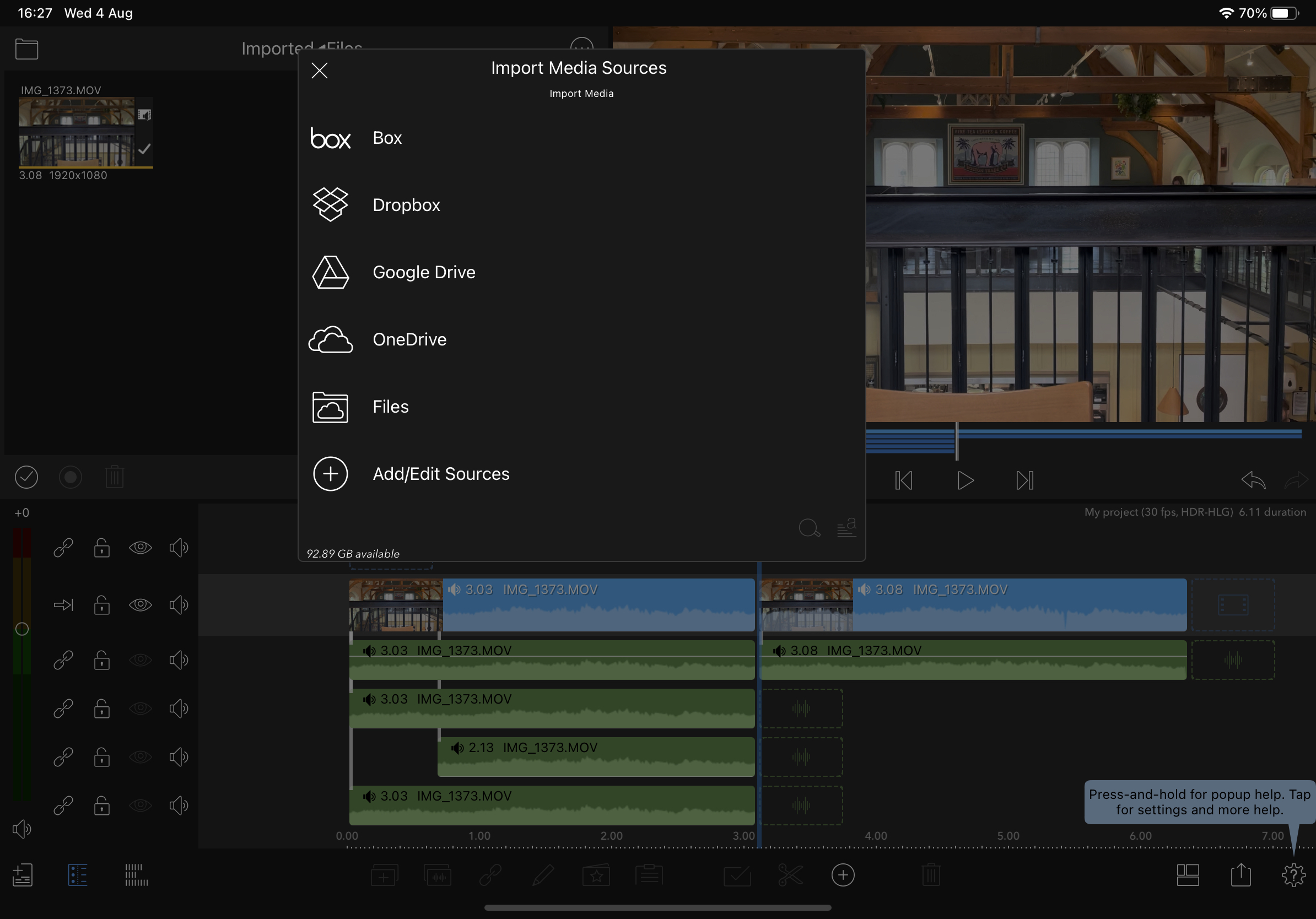Choose Dropbox as import source
1316x919 pixels.
point(581,205)
